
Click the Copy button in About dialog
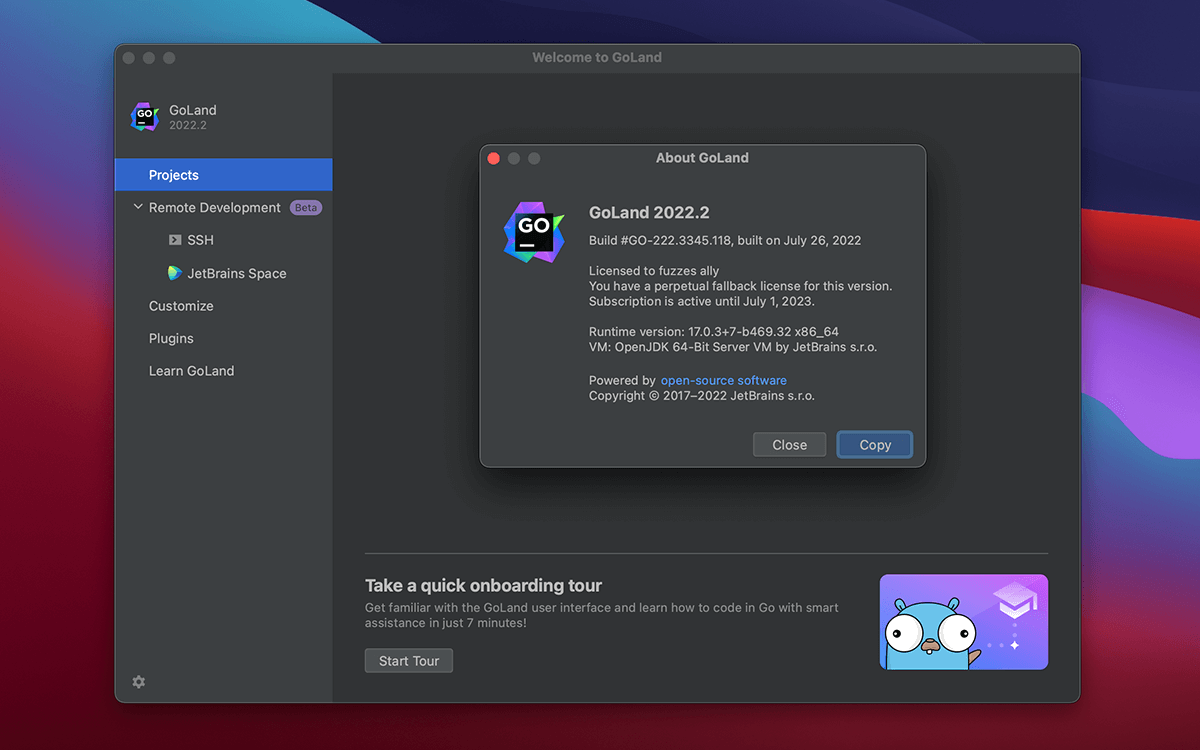(x=875, y=445)
